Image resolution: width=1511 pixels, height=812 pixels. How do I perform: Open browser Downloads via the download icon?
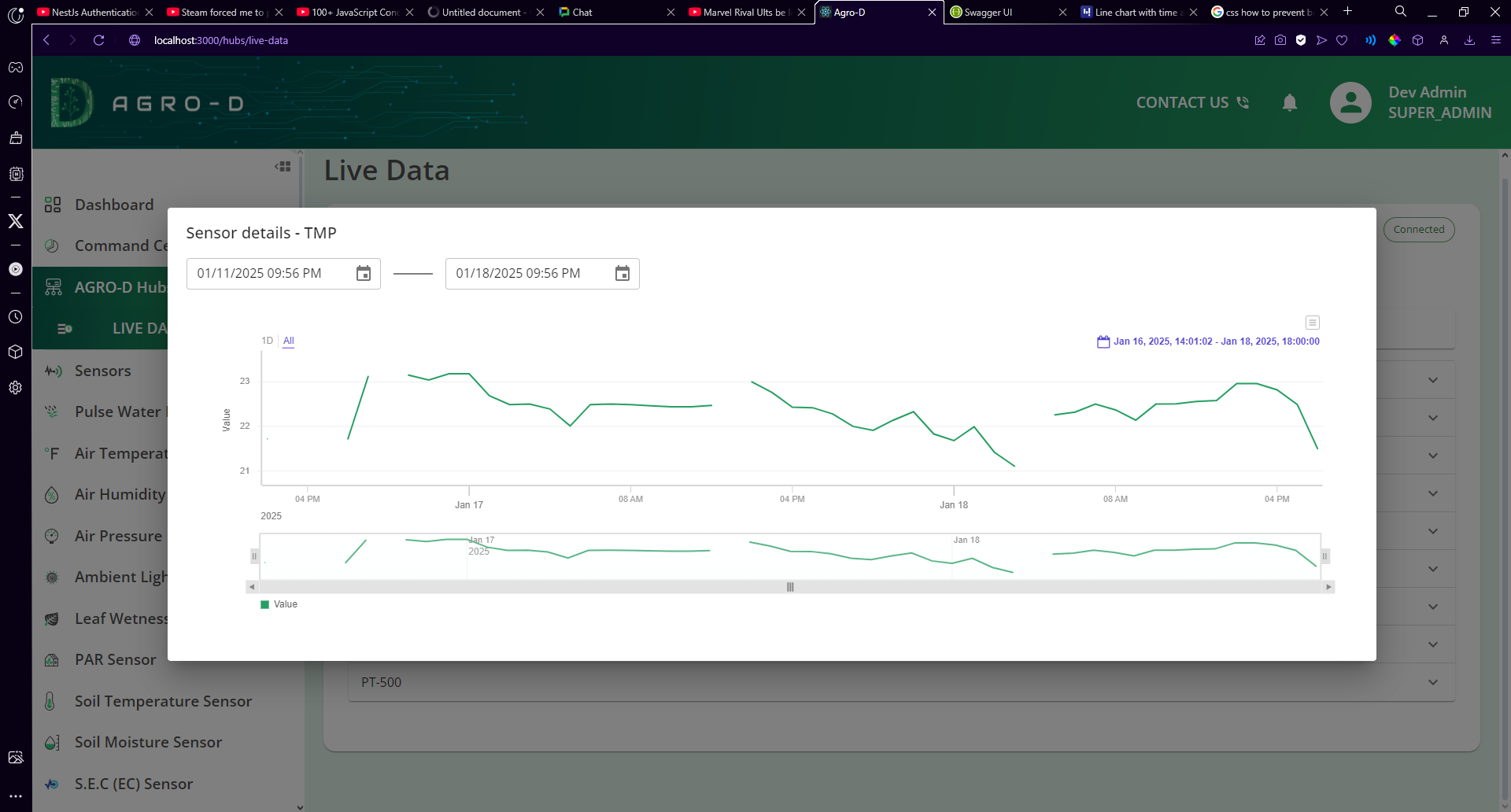tap(1469, 40)
